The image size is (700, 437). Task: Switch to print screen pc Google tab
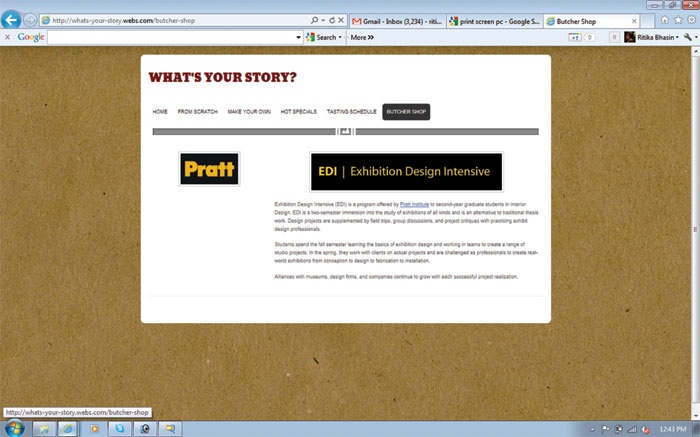[495, 21]
